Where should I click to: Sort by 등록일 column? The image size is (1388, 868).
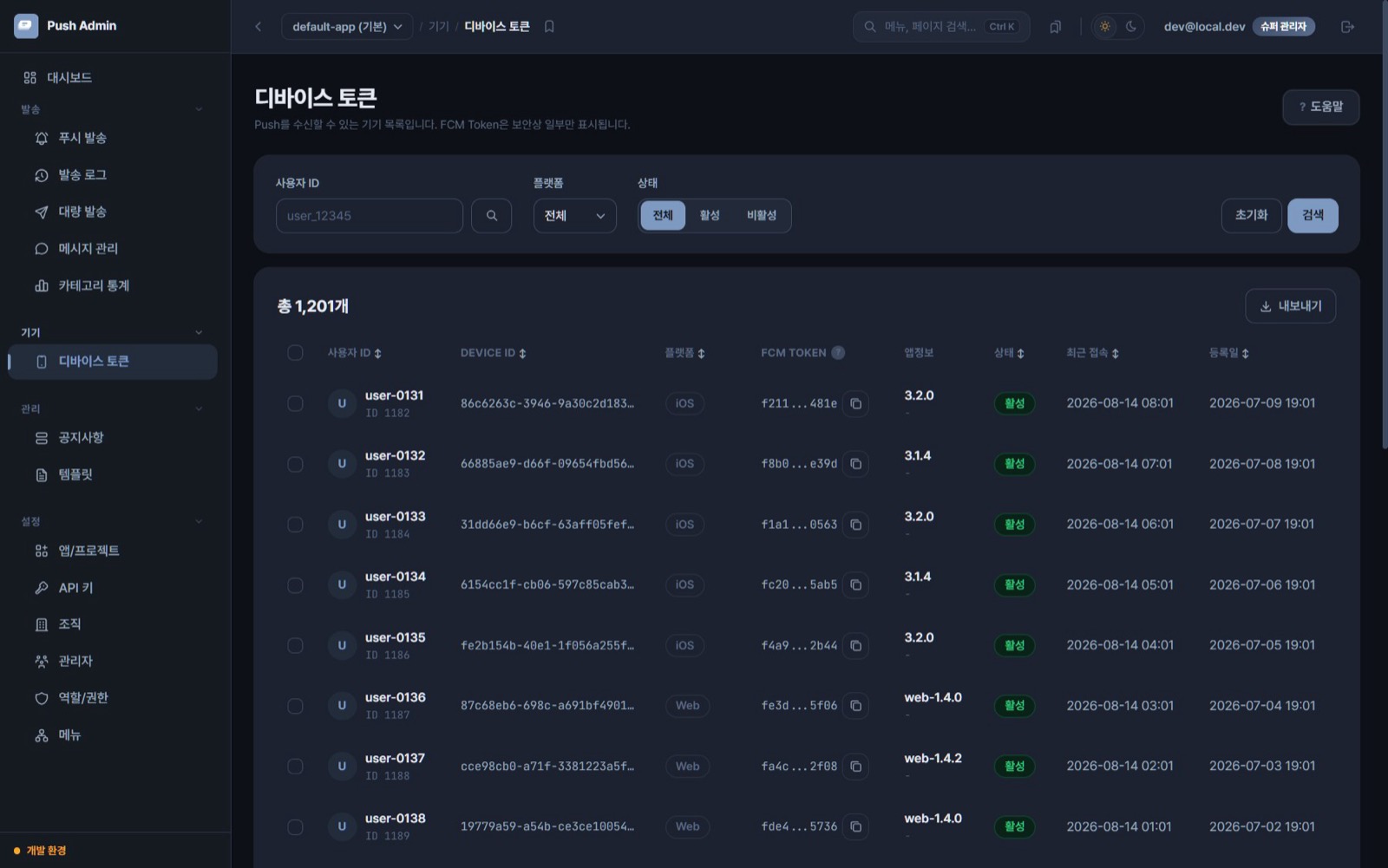tap(1229, 353)
